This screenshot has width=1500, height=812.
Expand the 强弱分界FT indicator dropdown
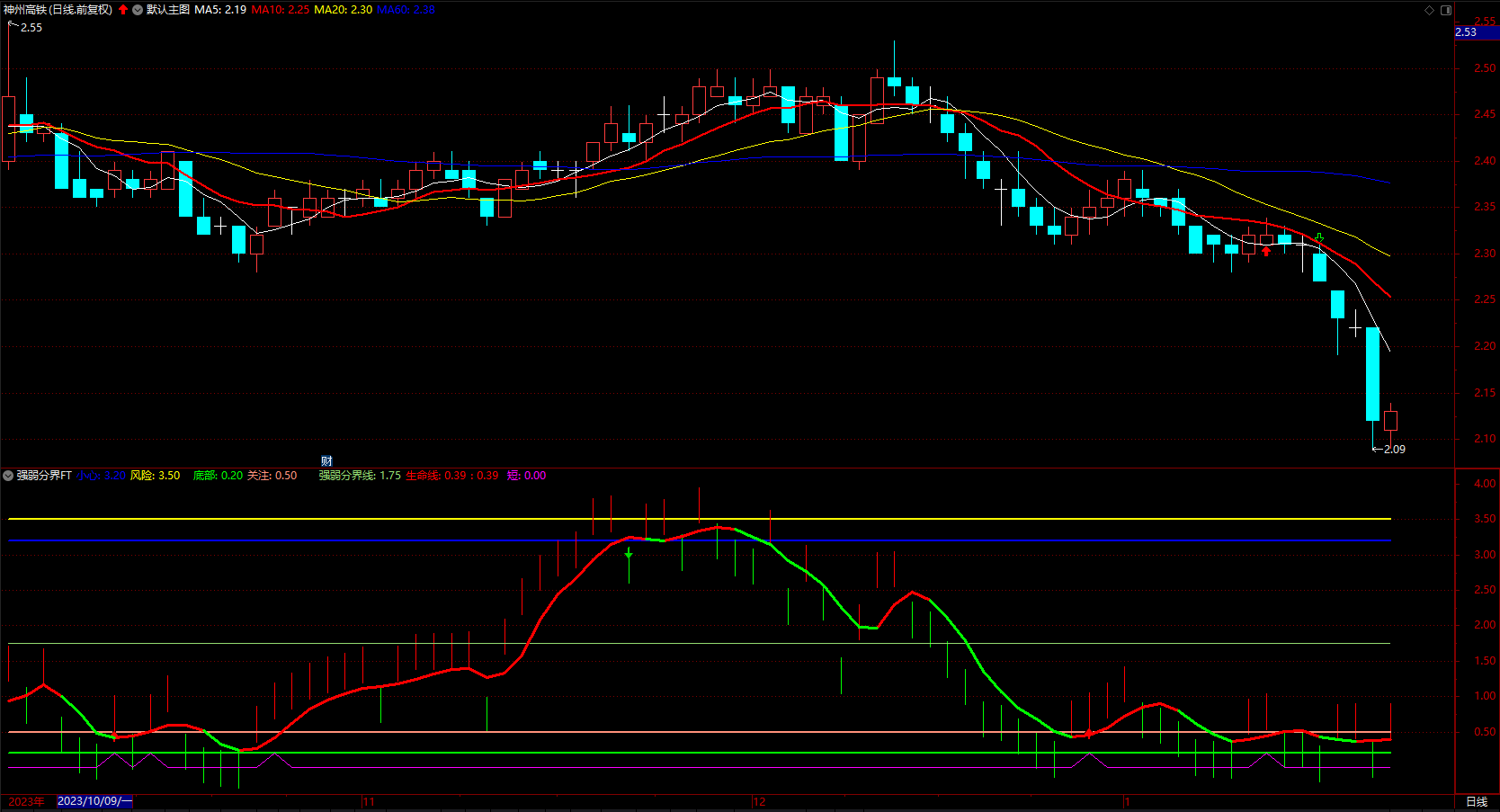8,476
